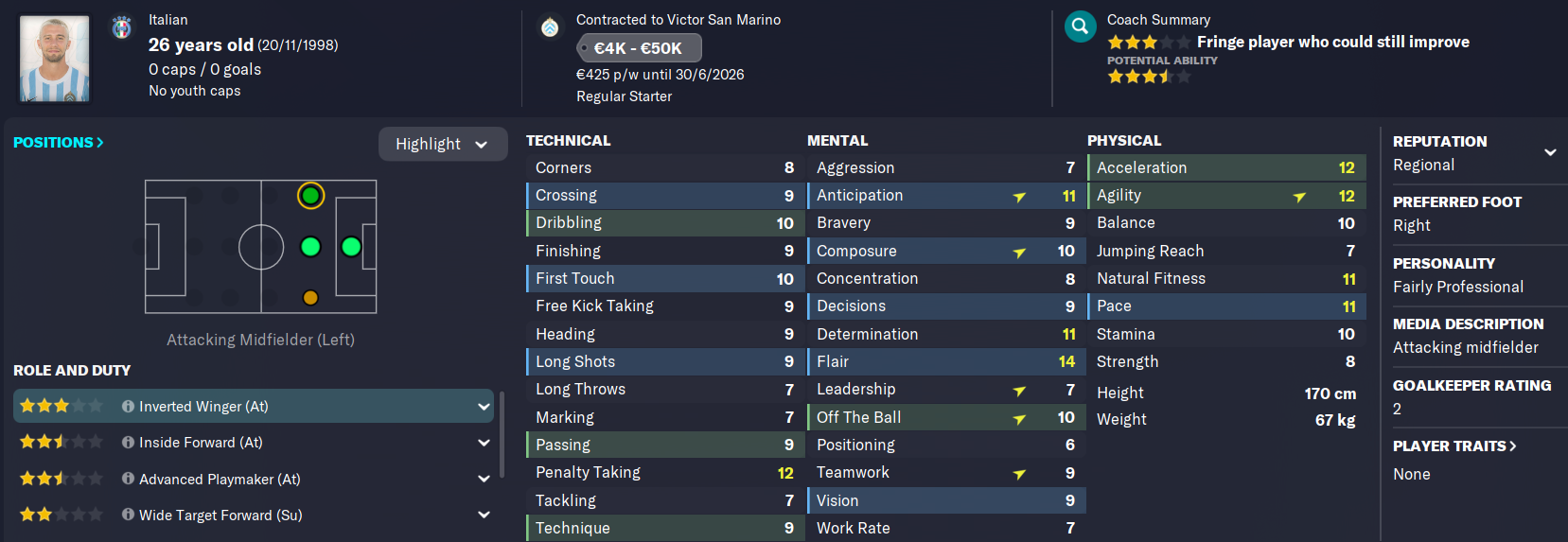Click the coach summary magnifier icon
Screen dimensions: 1568x542
tap(1080, 27)
